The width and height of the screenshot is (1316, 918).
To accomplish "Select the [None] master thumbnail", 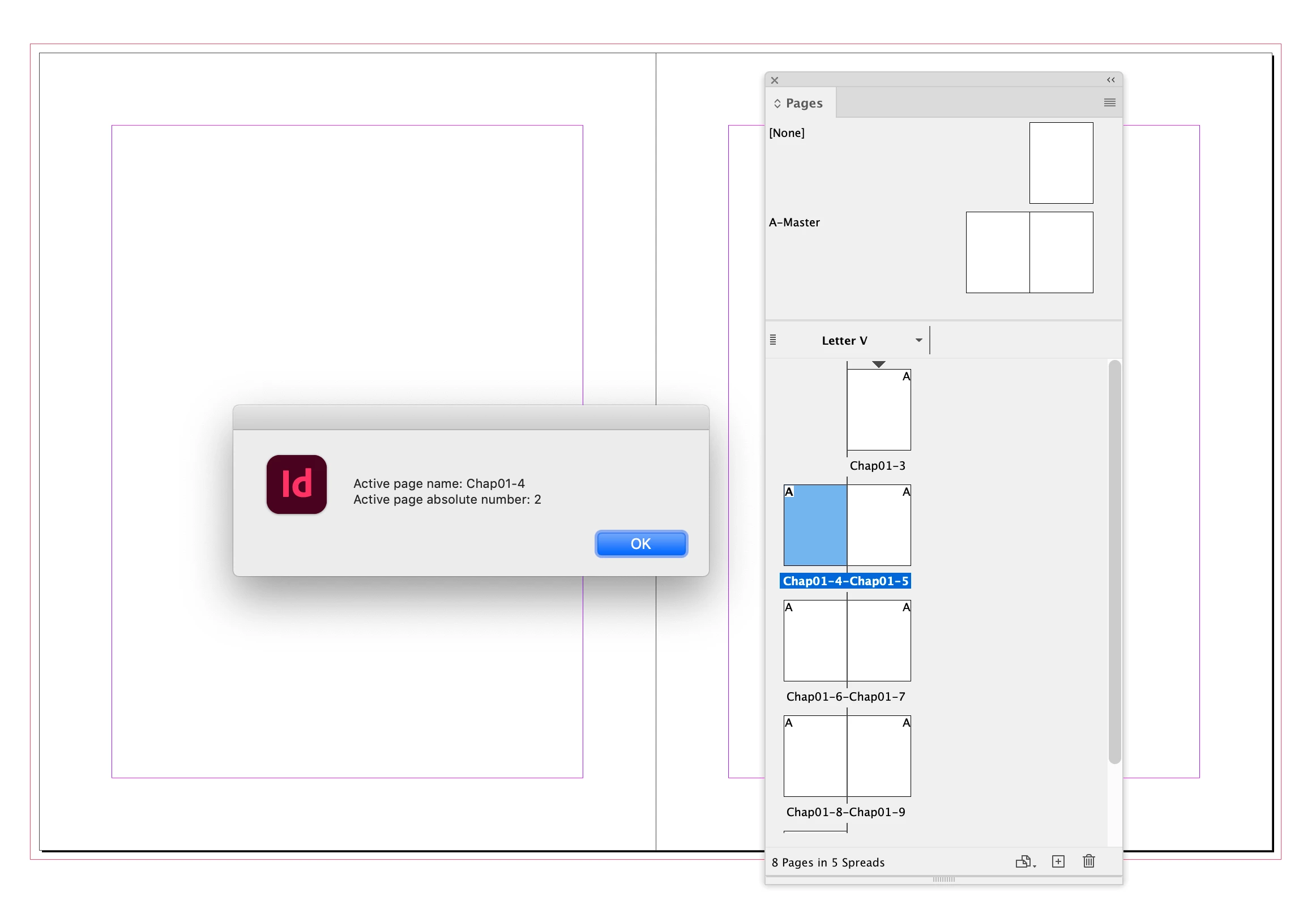I will (1061, 163).
